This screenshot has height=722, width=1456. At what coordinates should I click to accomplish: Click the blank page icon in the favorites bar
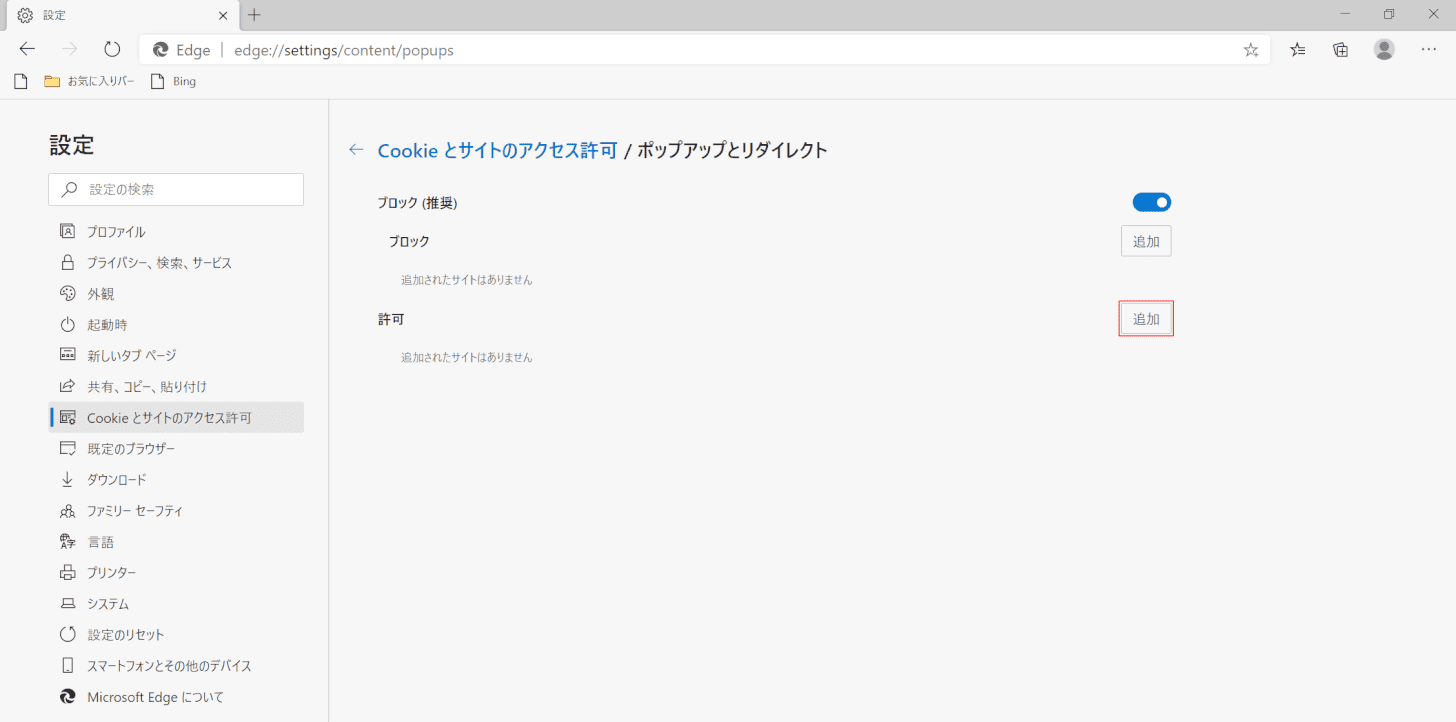[20, 81]
